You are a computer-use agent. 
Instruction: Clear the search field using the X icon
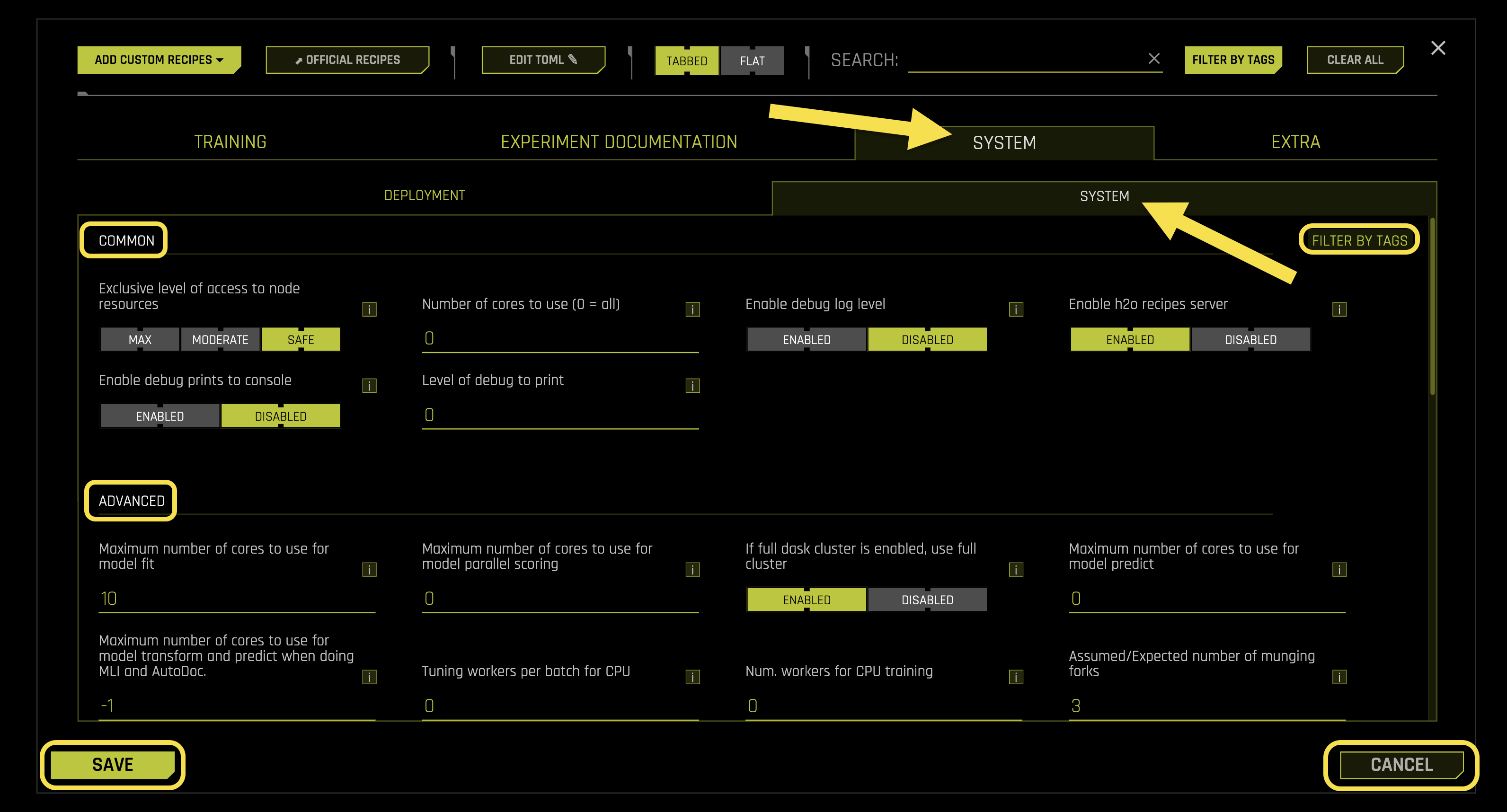[1155, 59]
